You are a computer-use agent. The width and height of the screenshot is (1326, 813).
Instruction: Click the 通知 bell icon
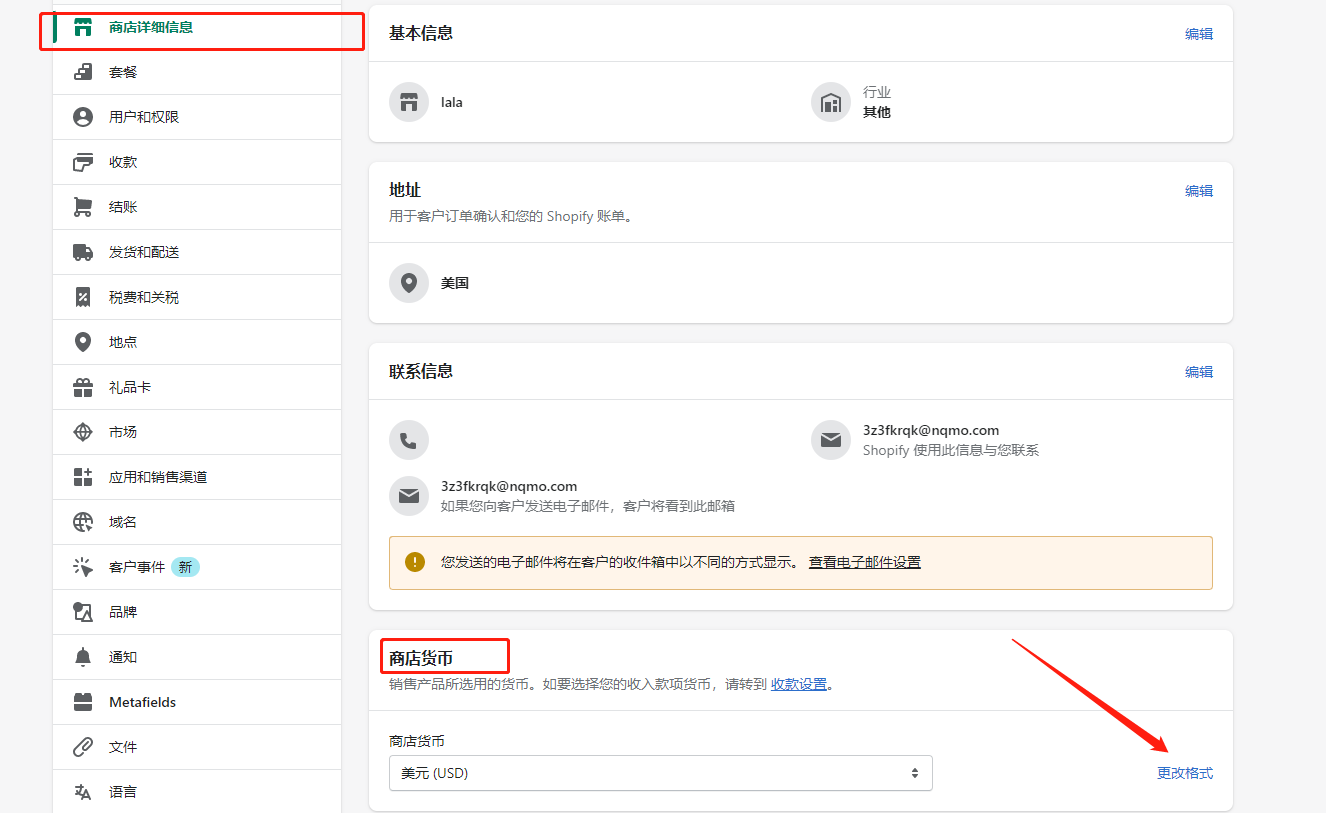pos(83,657)
